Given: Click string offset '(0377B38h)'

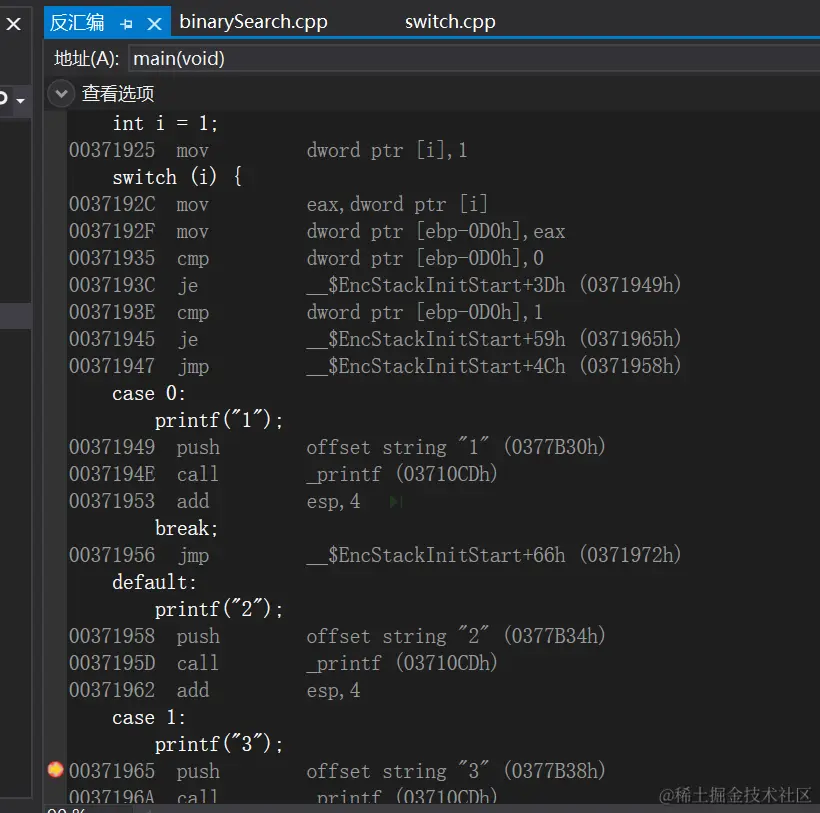Looking at the screenshot, I should (x=555, y=771).
